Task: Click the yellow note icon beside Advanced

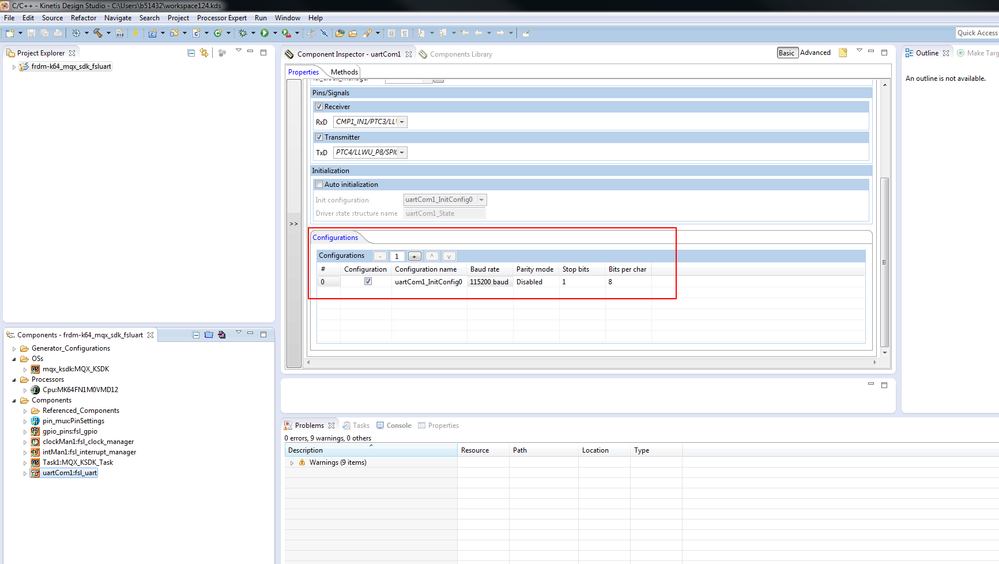Action: (843, 53)
